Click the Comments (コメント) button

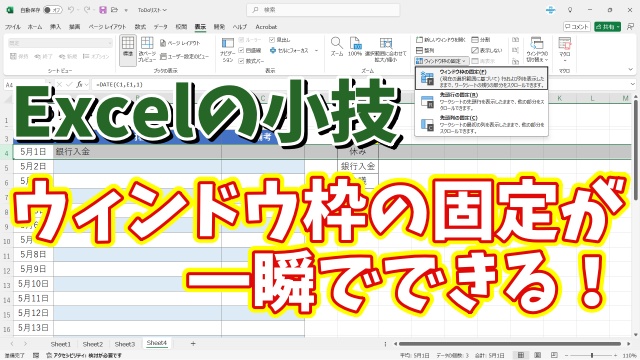pos(577,27)
